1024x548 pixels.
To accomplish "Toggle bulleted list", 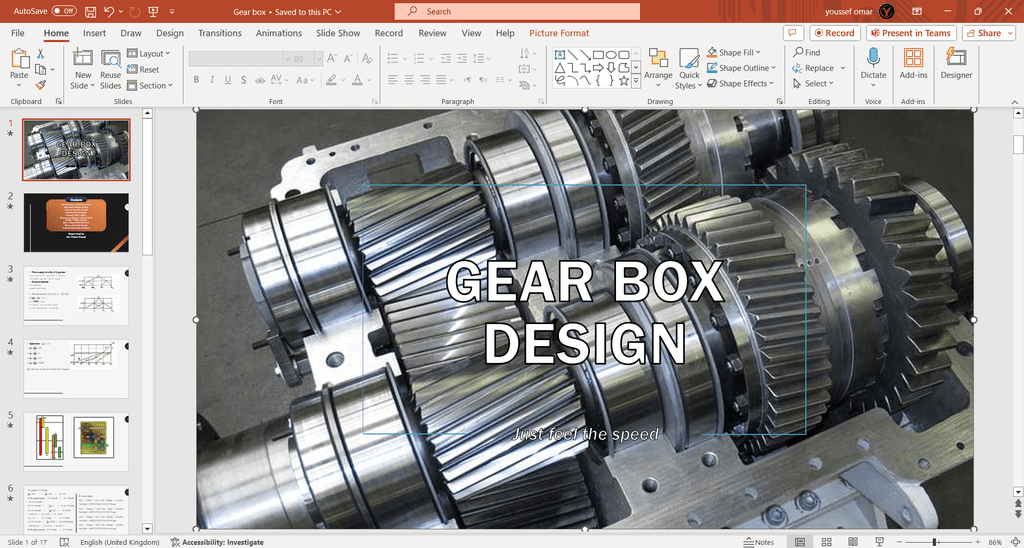I will pyautogui.click(x=392, y=58).
